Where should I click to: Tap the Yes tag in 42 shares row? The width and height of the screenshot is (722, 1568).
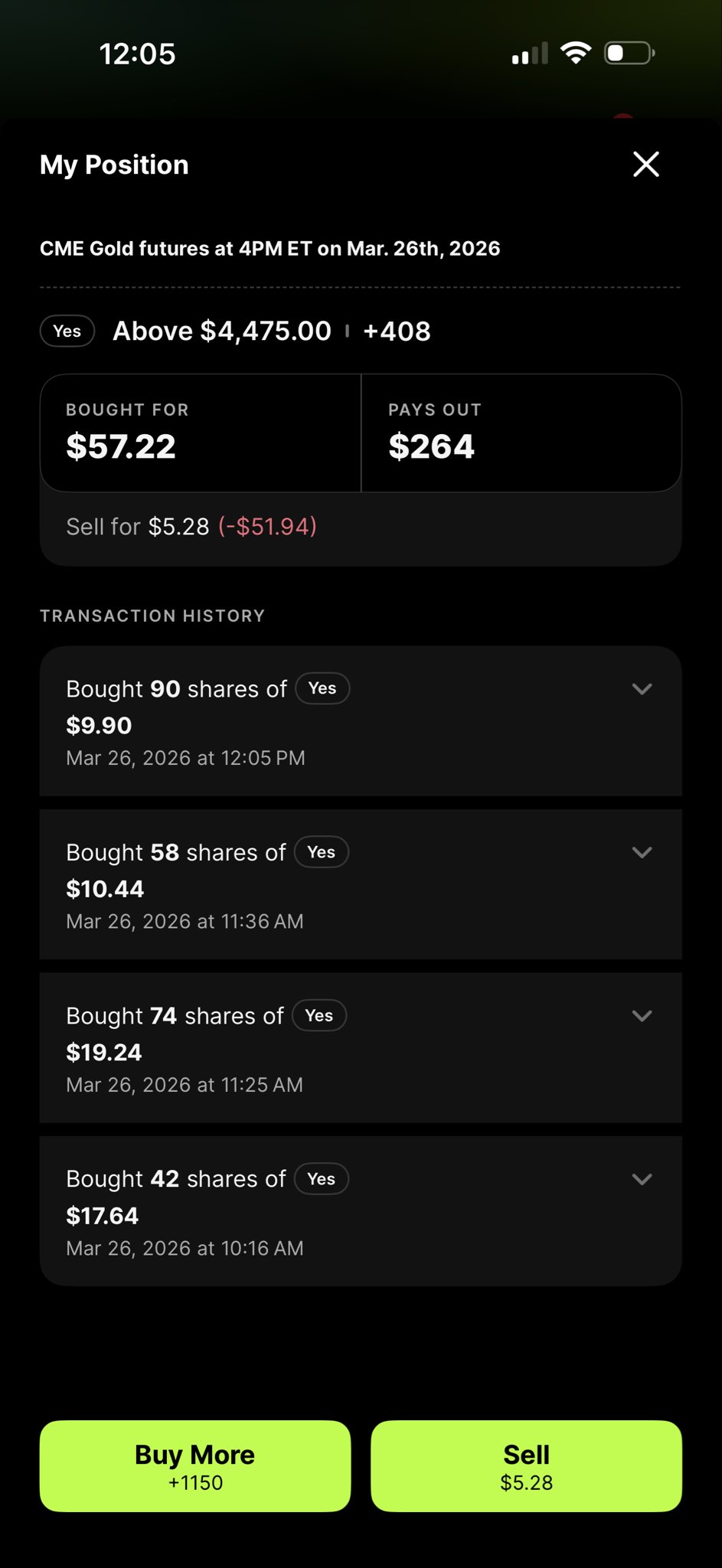pyautogui.click(x=322, y=1179)
